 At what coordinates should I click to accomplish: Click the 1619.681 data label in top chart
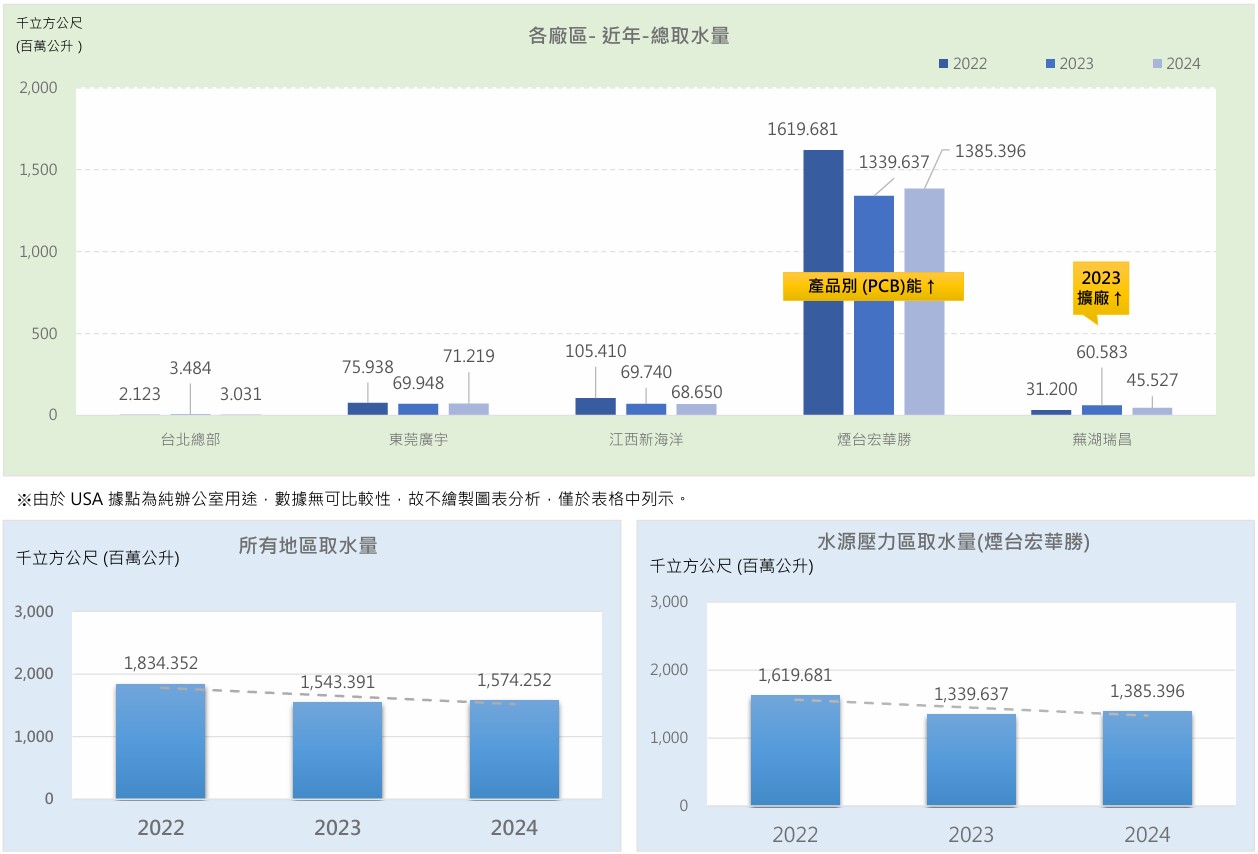802,129
